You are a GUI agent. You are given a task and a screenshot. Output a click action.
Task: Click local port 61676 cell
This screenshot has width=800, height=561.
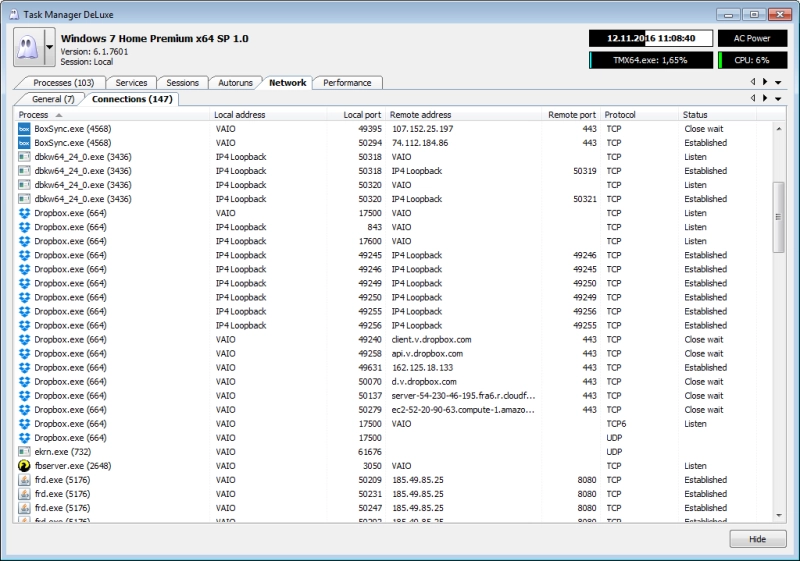click(370, 452)
